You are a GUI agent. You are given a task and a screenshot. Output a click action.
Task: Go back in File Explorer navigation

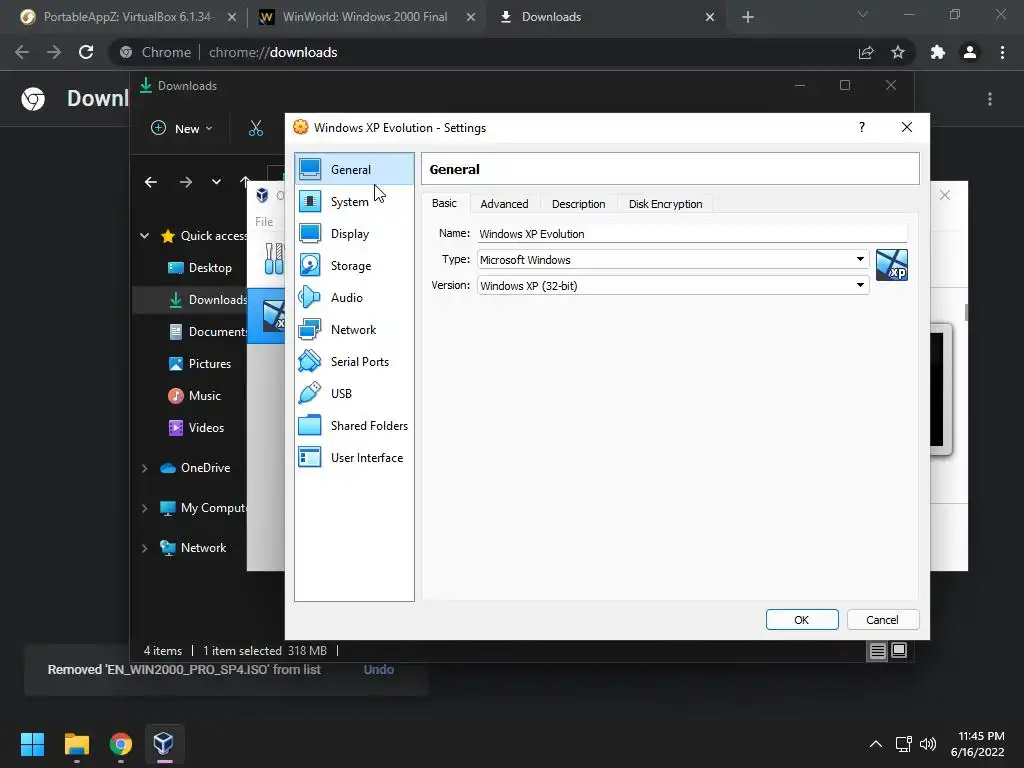tap(151, 182)
